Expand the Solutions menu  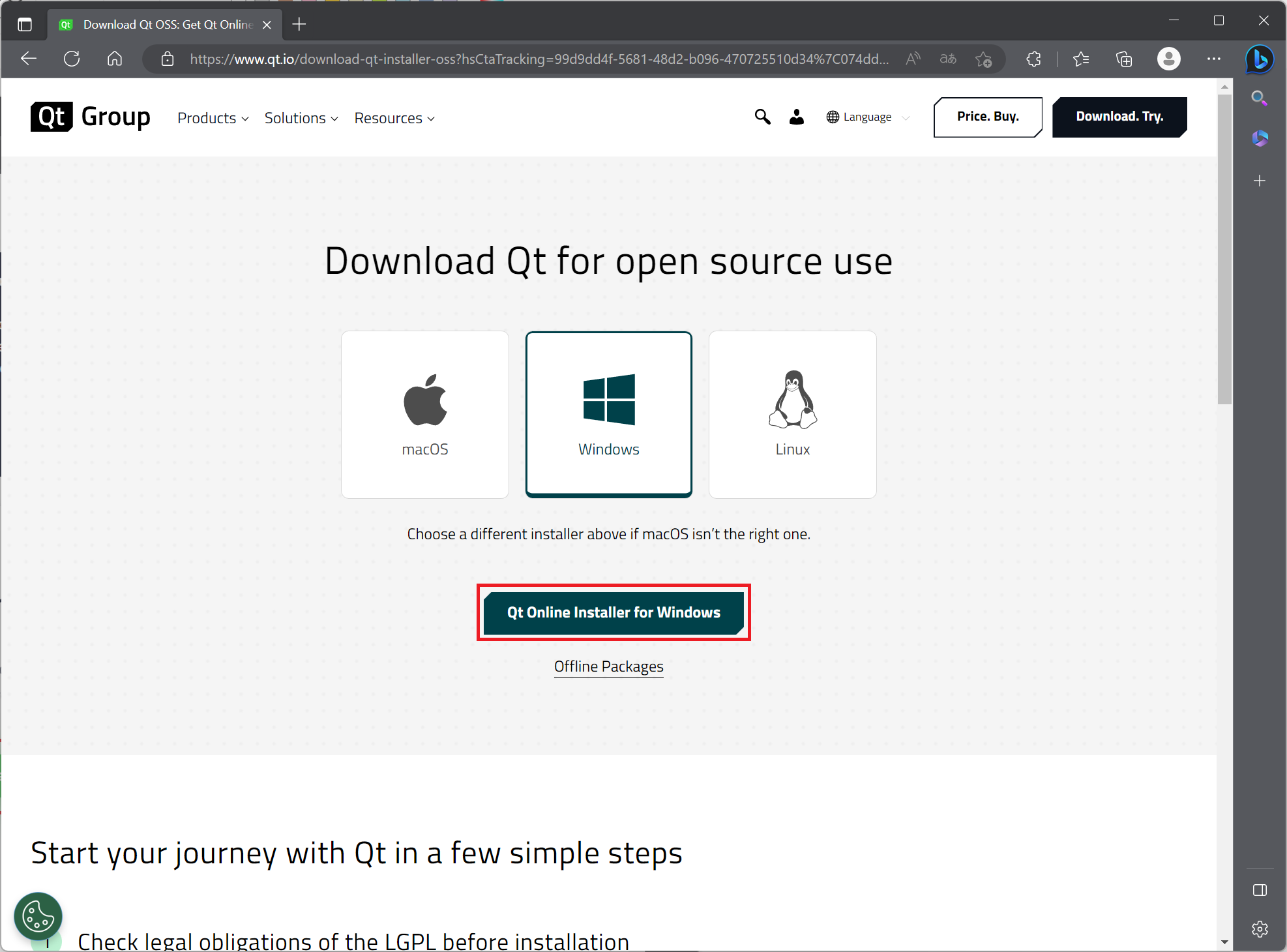coord(301,118)
